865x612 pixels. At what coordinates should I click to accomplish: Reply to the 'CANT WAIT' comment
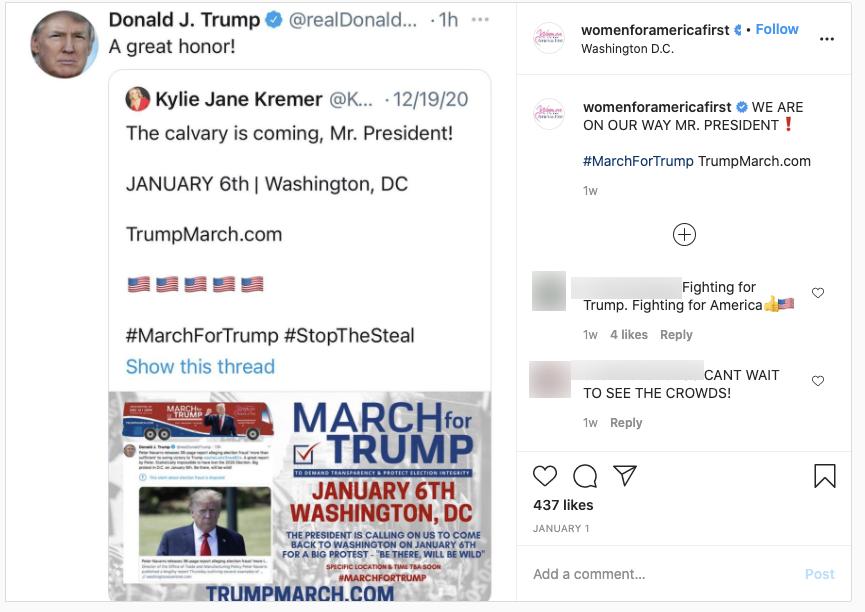626,422
